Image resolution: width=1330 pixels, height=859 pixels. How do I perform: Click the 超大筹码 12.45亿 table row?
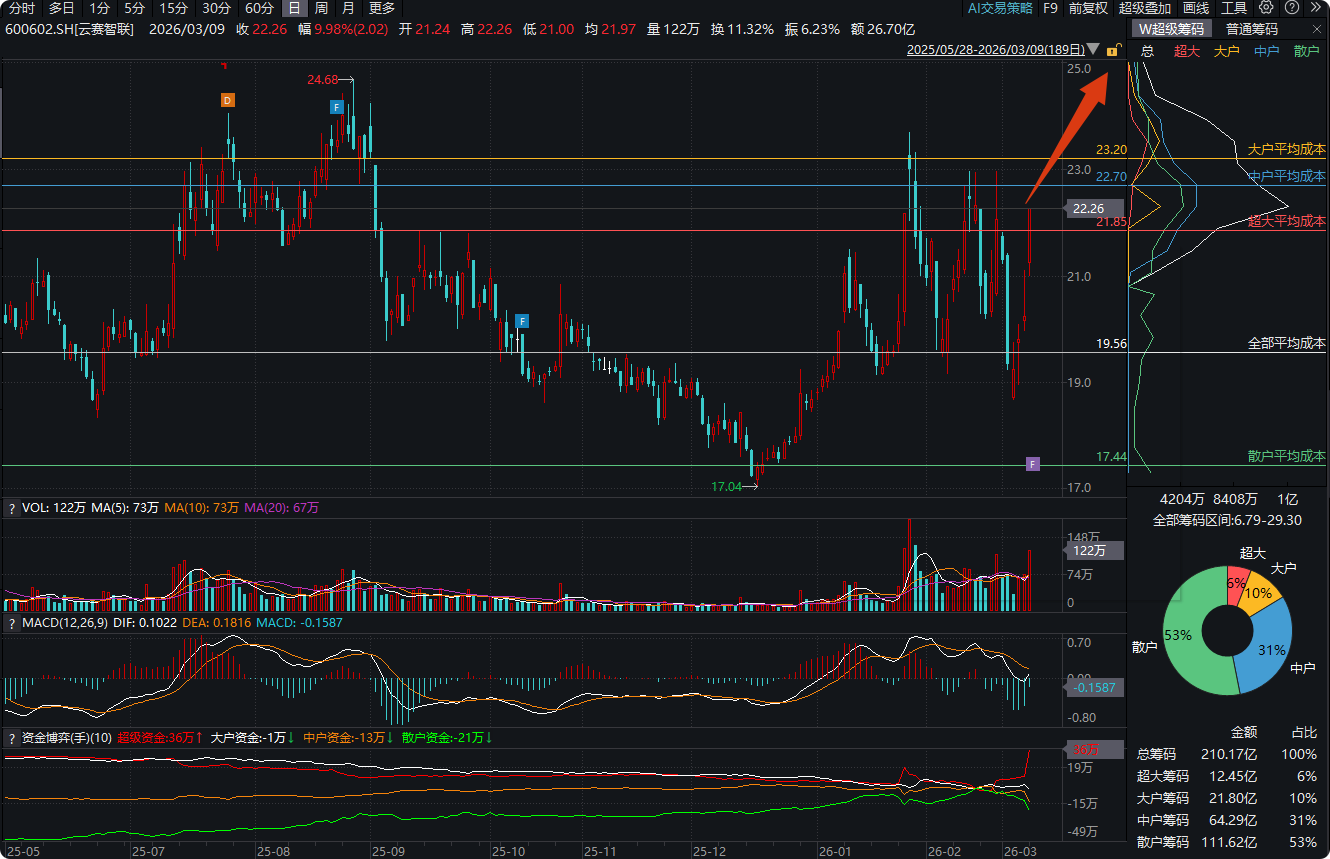pos(1228,776)
